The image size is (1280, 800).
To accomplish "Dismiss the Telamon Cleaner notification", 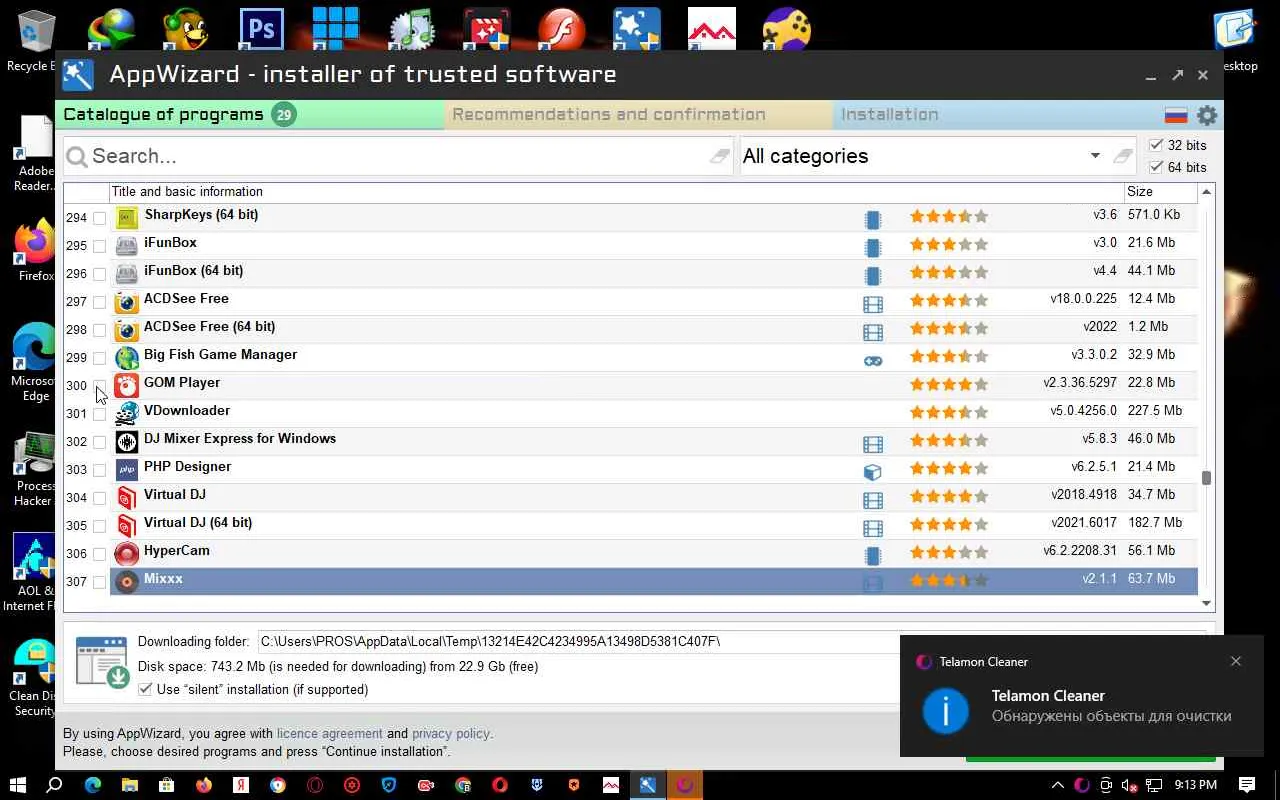I will (x=1236, y=661).
